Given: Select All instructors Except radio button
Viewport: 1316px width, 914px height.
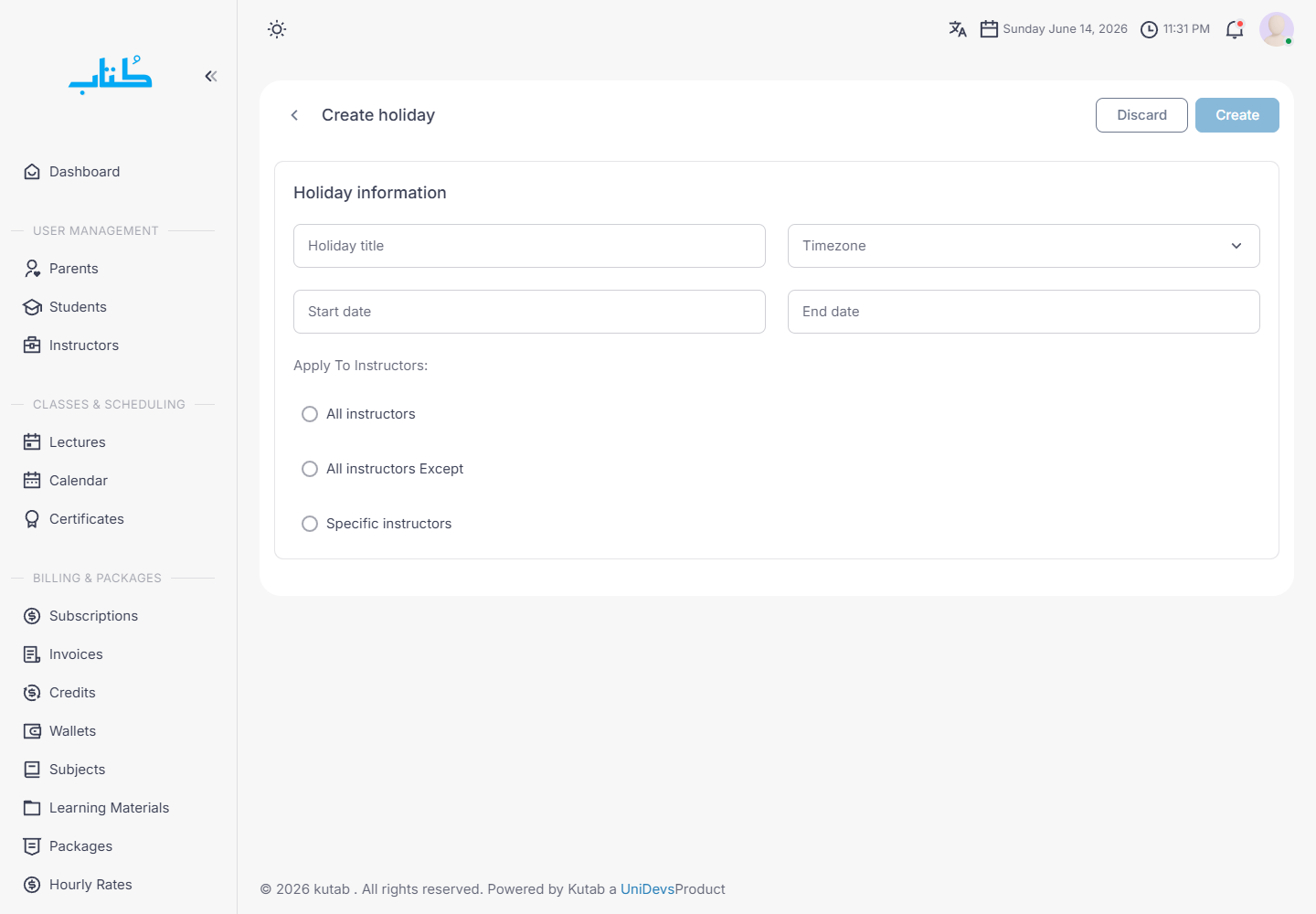Looking at the screenshot, I should (310, 469).
